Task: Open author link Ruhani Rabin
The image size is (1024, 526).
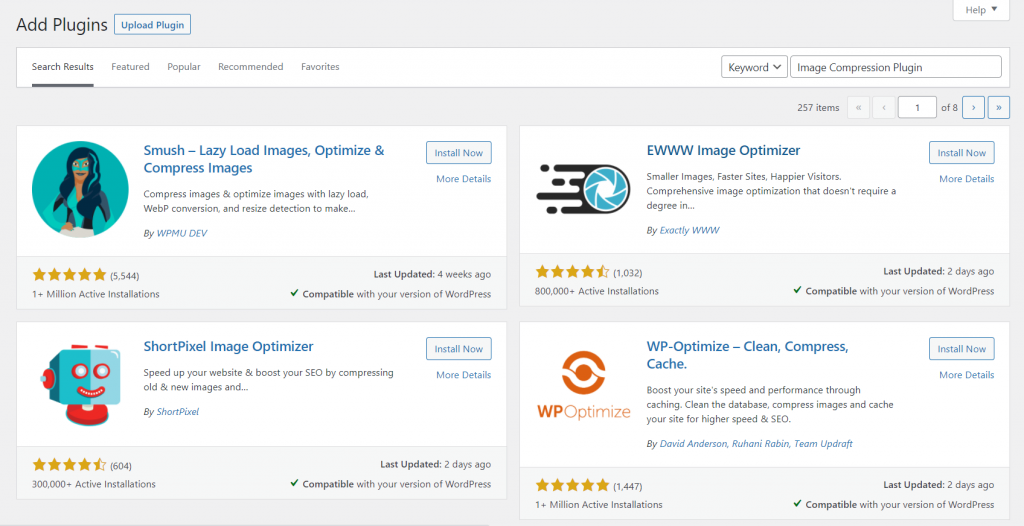Action: point(761,444)
